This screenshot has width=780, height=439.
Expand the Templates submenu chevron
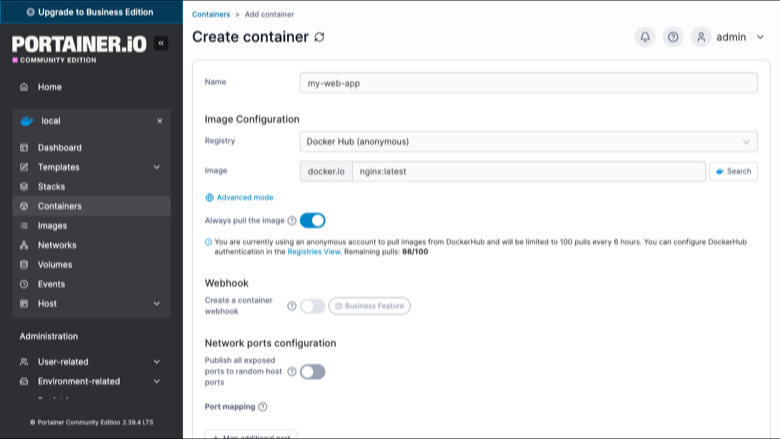[157, 167]
